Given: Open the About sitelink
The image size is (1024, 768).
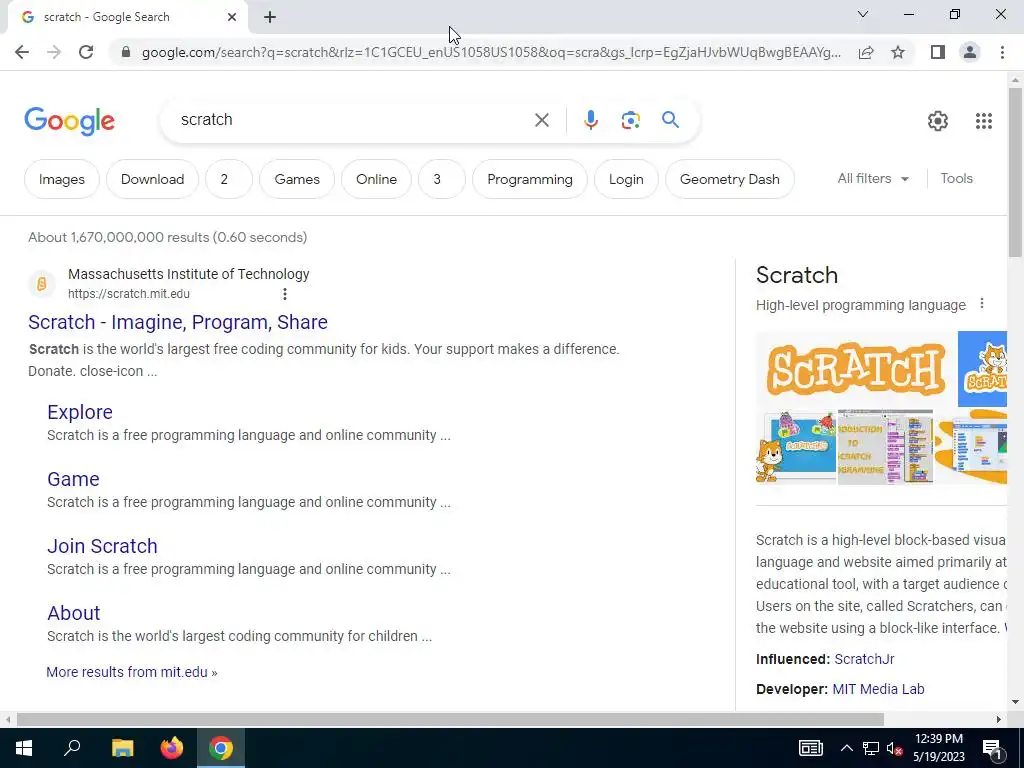Looking at the screenshot, I should [74, 613].
